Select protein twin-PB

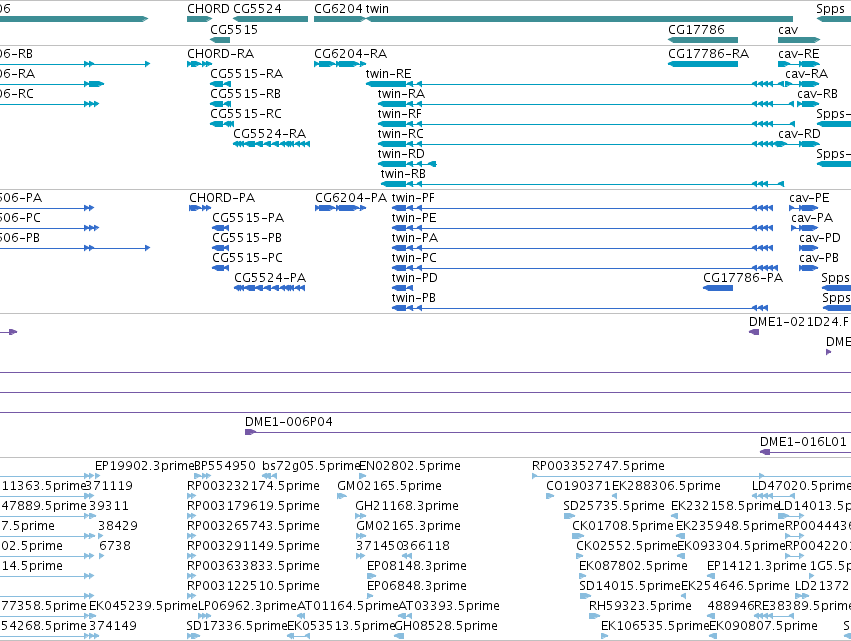tap(414, 298)
